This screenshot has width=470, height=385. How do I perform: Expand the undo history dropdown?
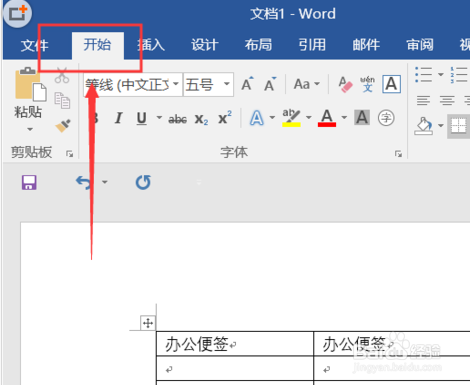coord(105,182)
